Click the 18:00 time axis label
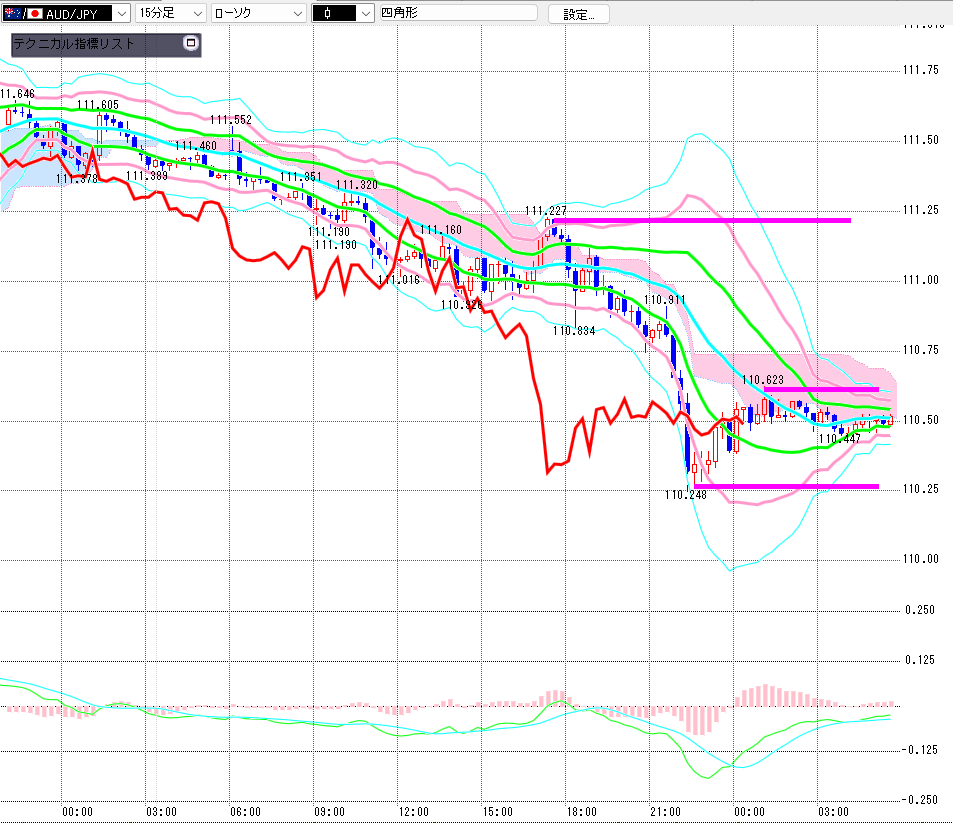The image size is (953, 823). [x=582, y=812]
